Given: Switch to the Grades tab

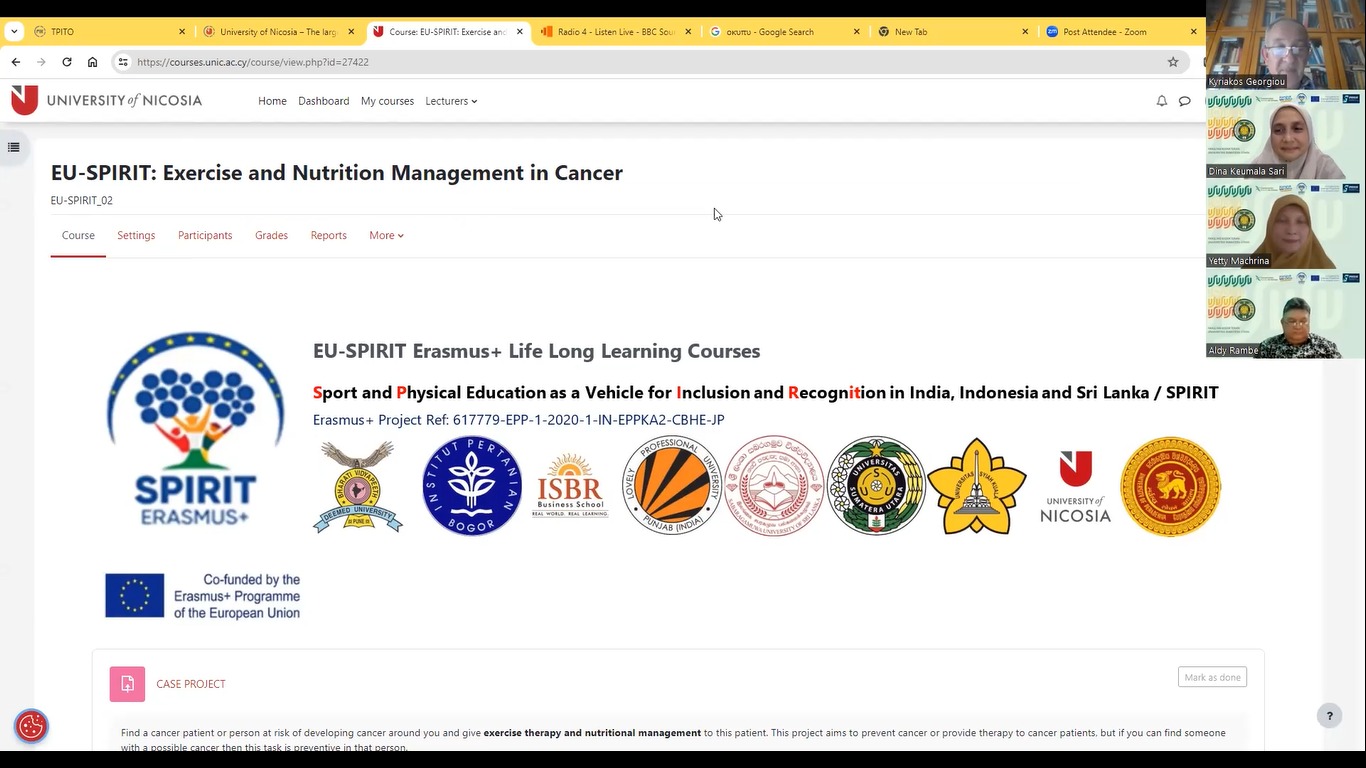Looking at the screenshot, I should pos(271,235).
